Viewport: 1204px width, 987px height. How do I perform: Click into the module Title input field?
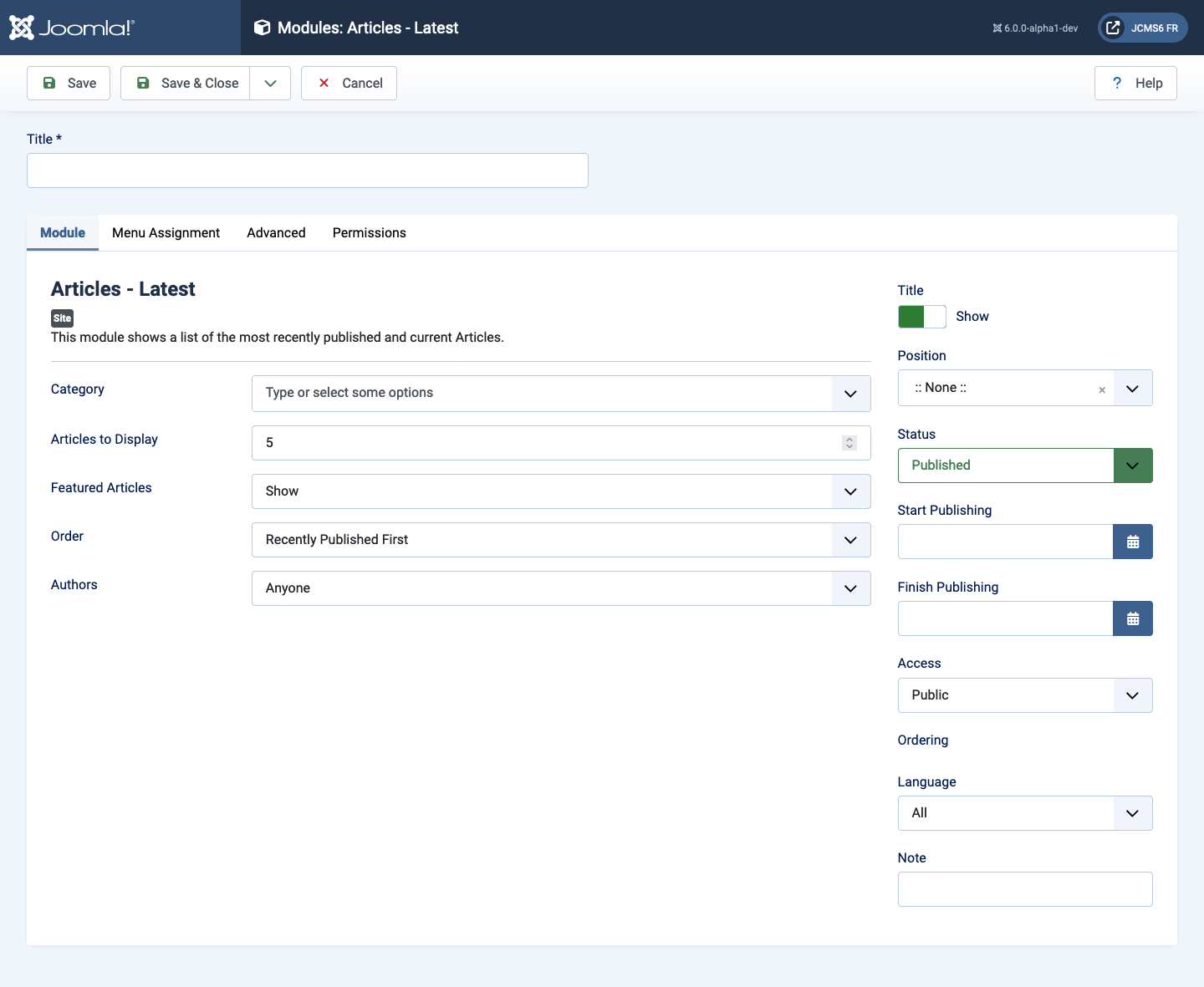[308, 170]
